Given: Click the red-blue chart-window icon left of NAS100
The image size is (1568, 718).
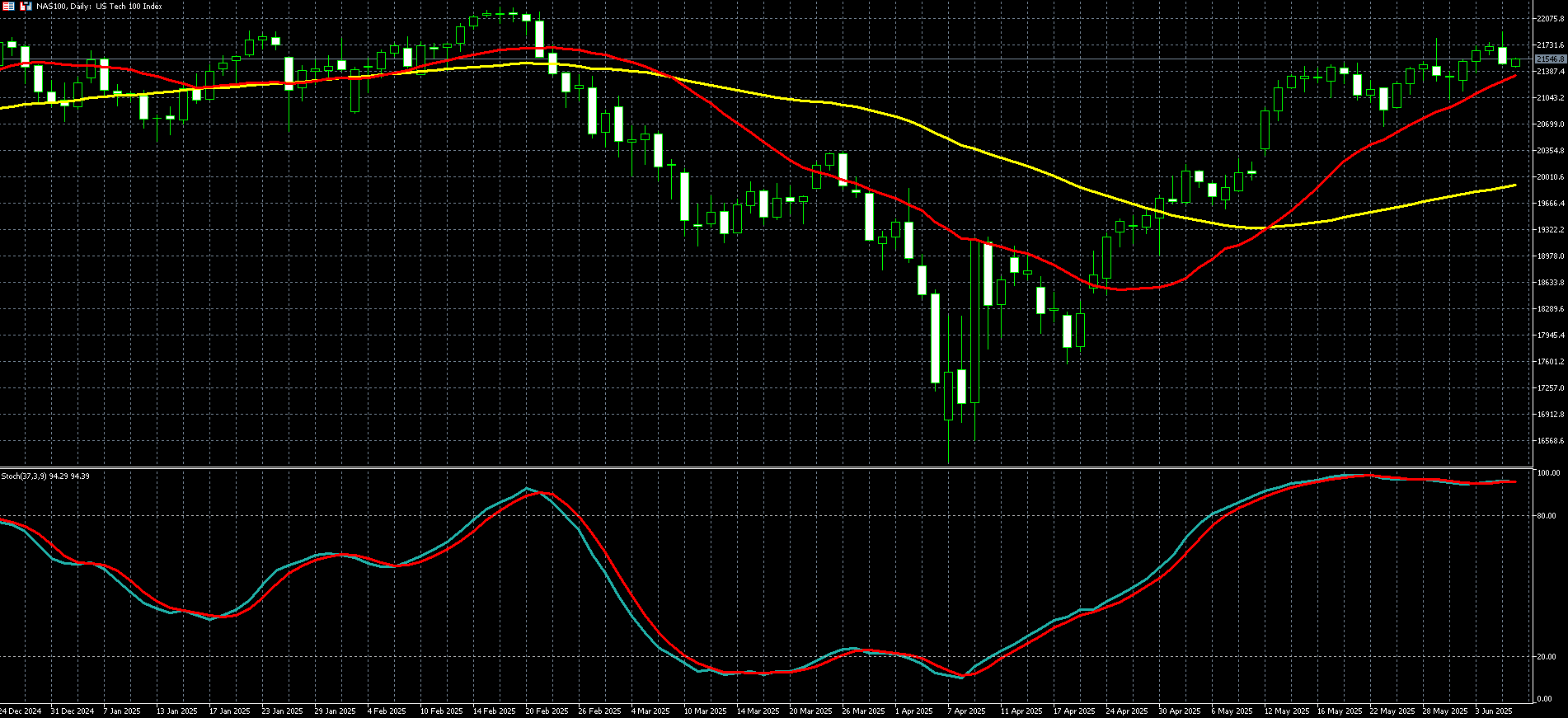Looking at the screenshot, I should pos(26,6).
